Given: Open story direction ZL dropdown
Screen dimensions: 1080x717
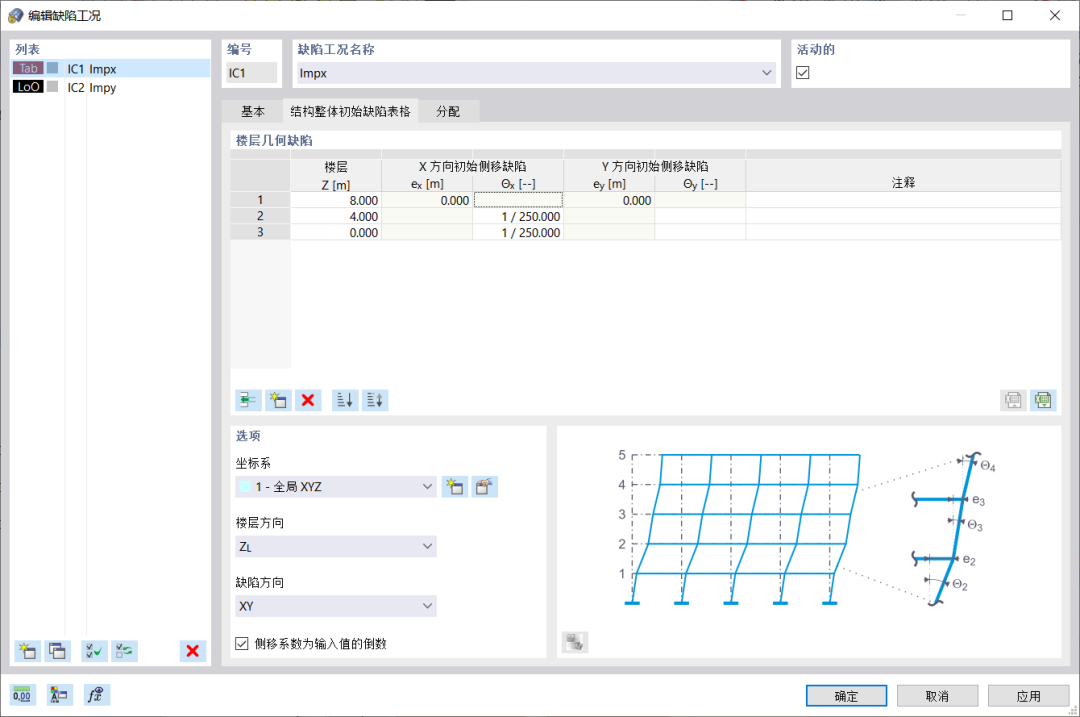Looking at the screenshot, I should coord(427,546).
